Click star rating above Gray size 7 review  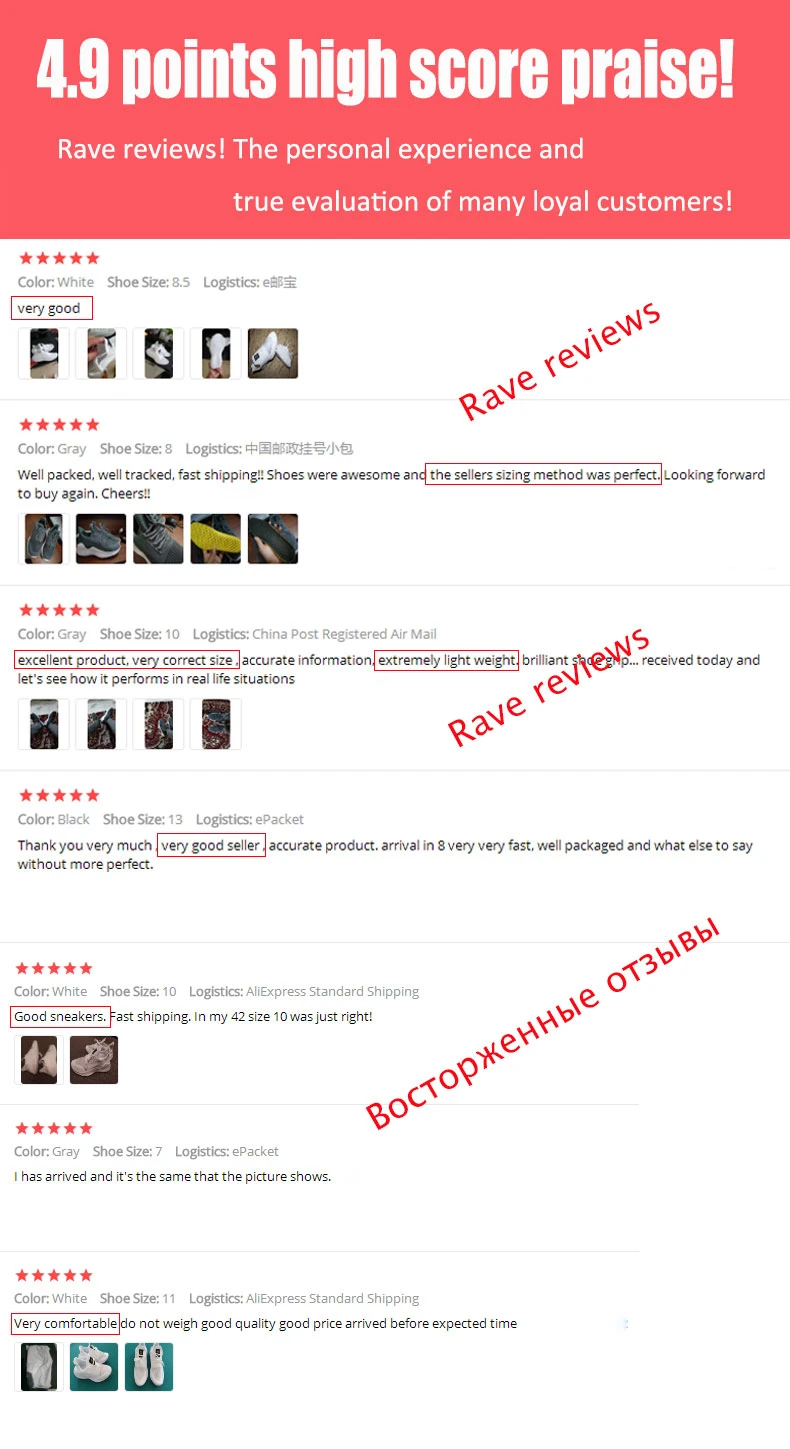pos(55,1128)
